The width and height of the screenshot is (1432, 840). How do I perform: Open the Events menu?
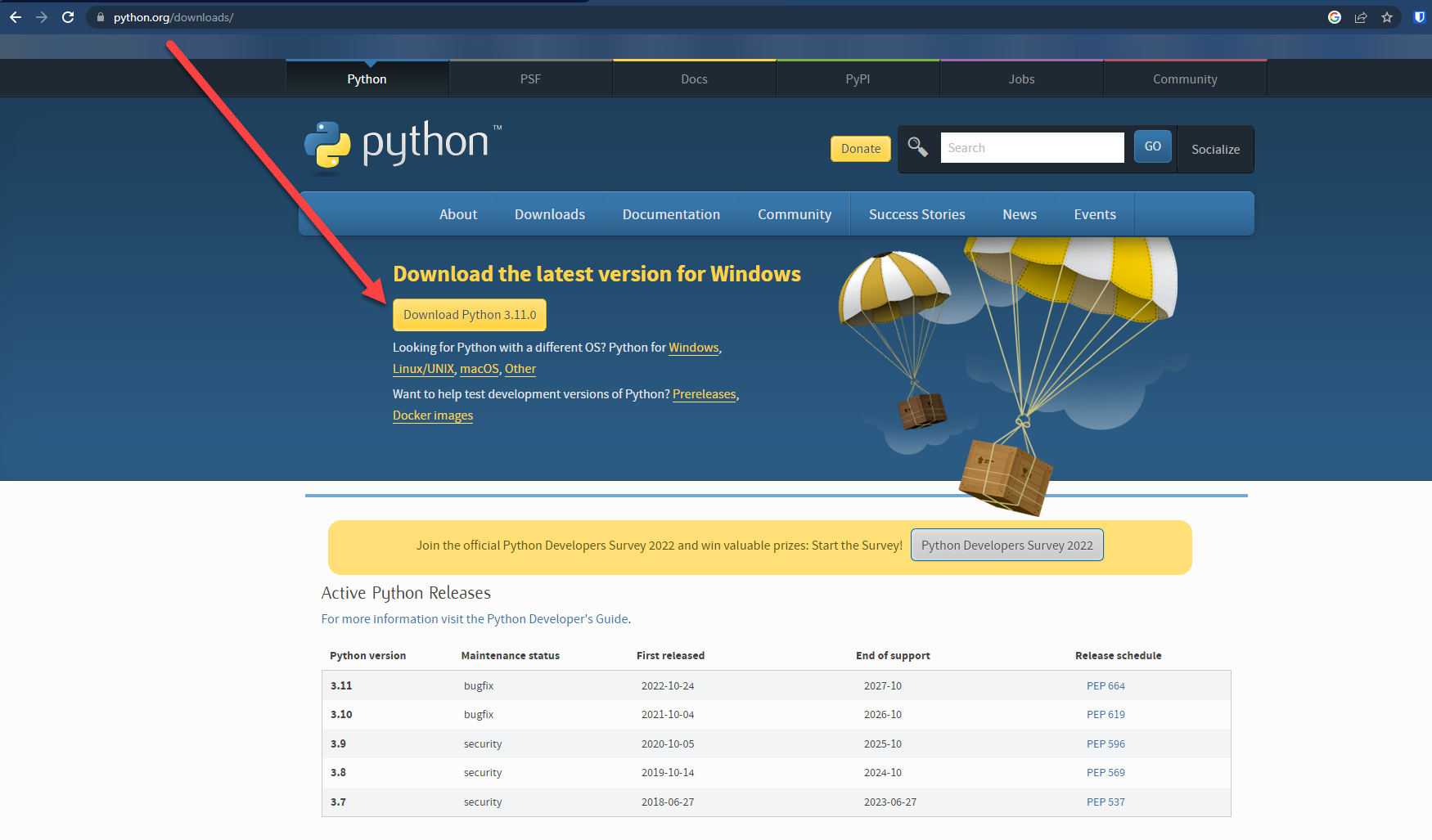(x=1095, y=214)
